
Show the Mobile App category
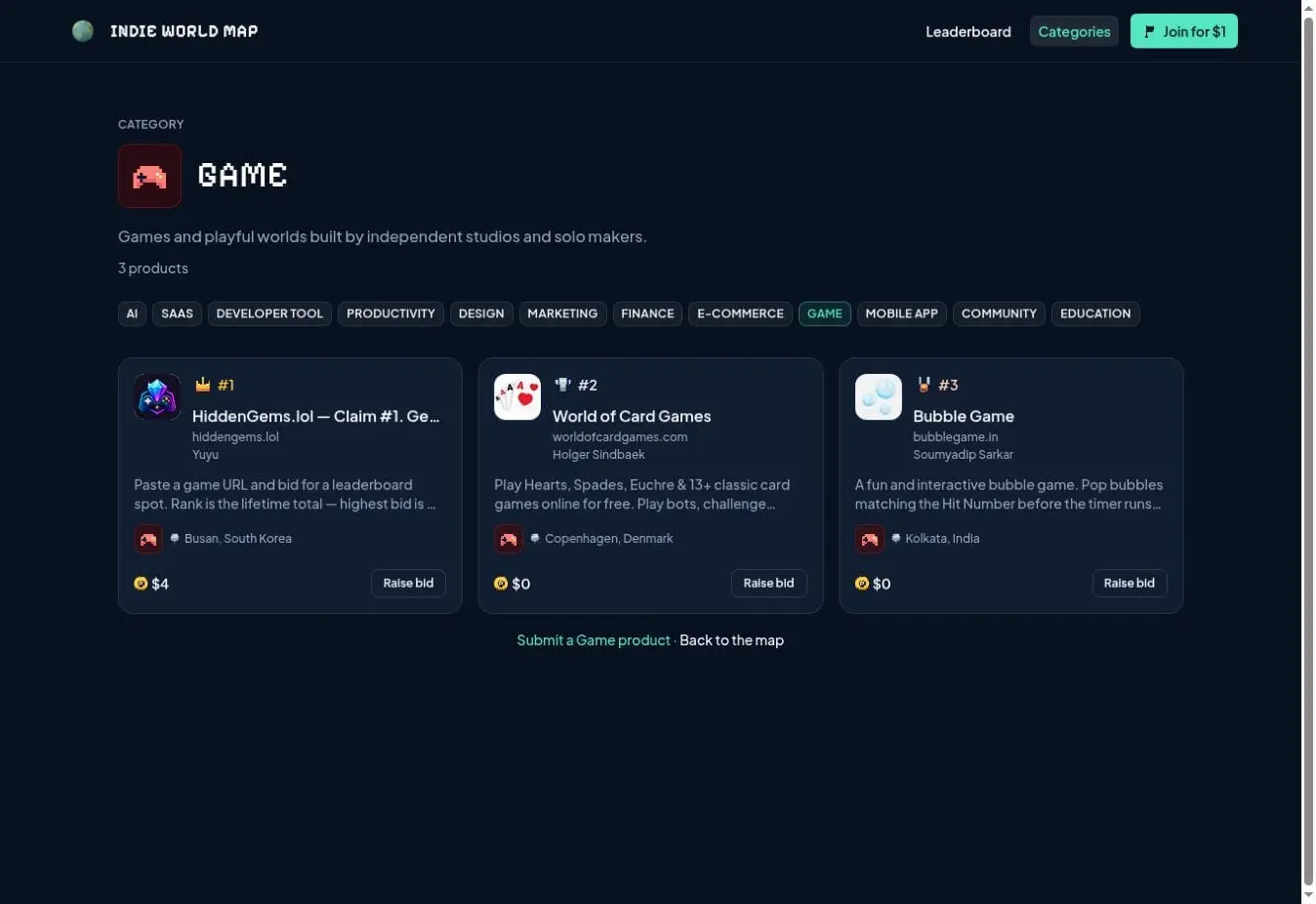901,313
